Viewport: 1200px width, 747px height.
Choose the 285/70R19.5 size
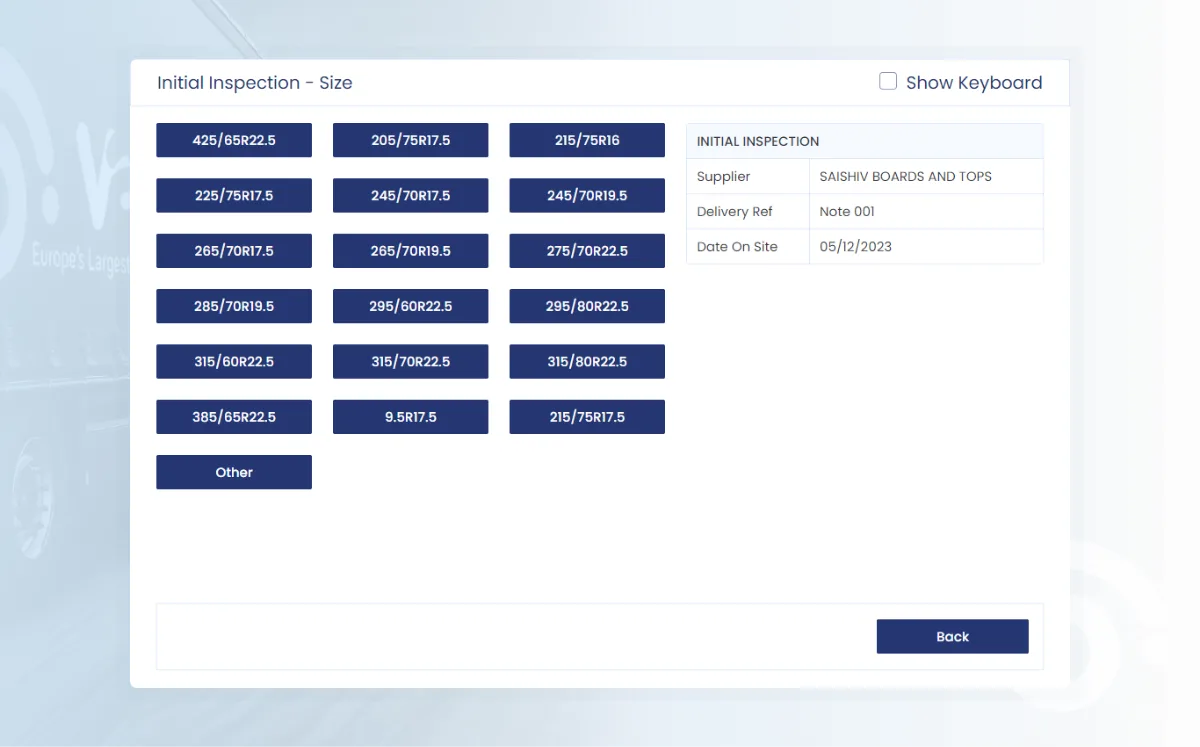click(x=234, y=306)
